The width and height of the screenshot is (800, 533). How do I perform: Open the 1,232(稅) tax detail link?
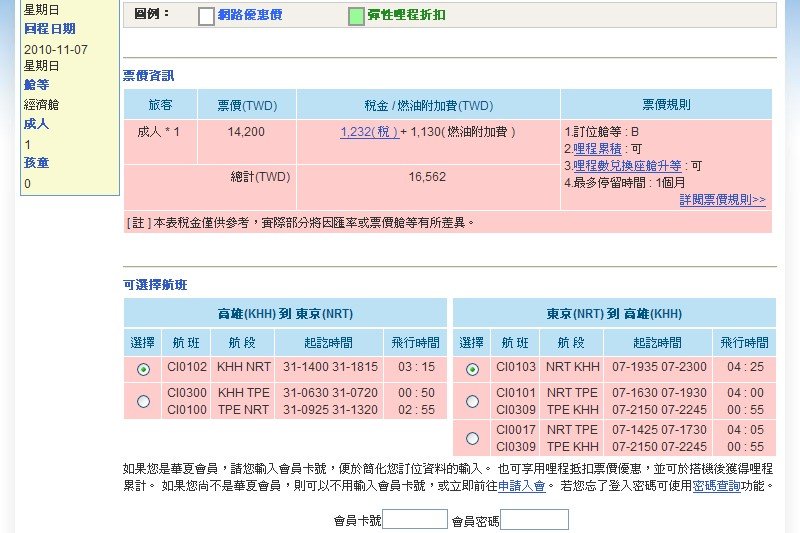[369, 132]
